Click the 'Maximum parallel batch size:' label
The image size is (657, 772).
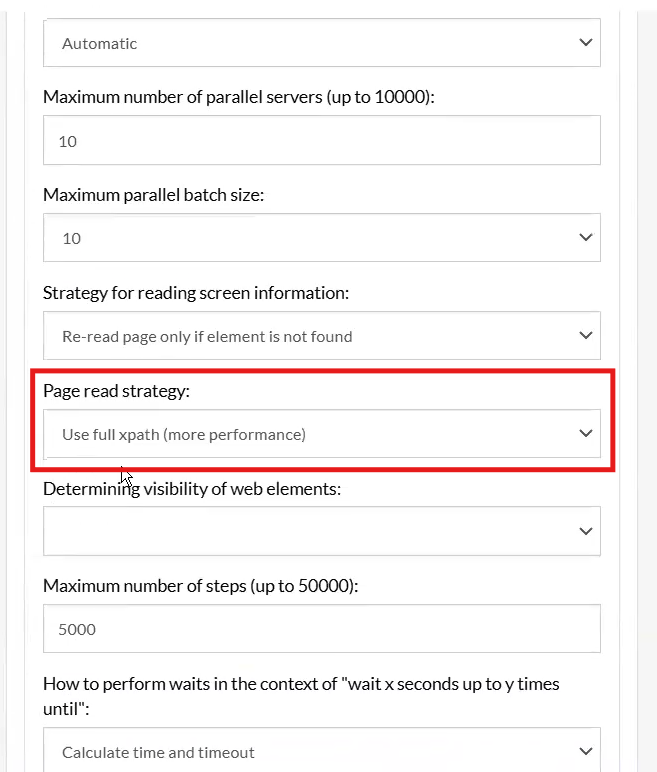click(x=153, y=195)
